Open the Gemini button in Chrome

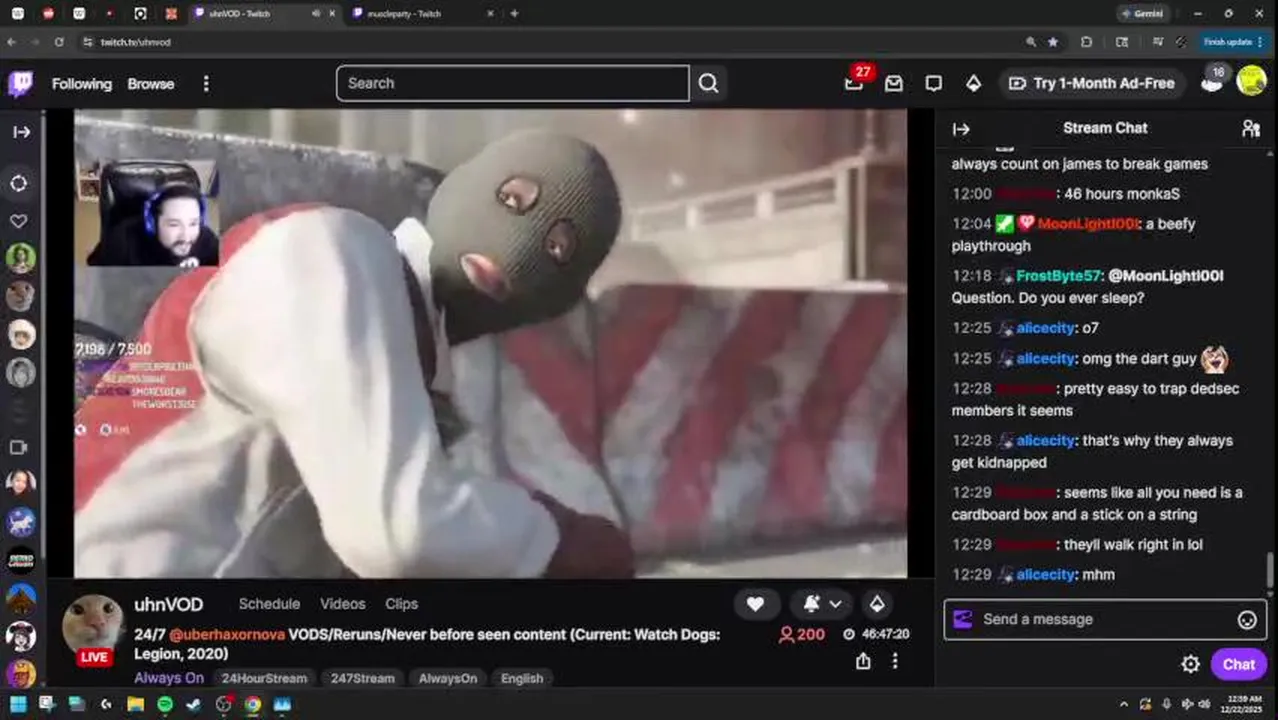click(x=1141, y=14)
